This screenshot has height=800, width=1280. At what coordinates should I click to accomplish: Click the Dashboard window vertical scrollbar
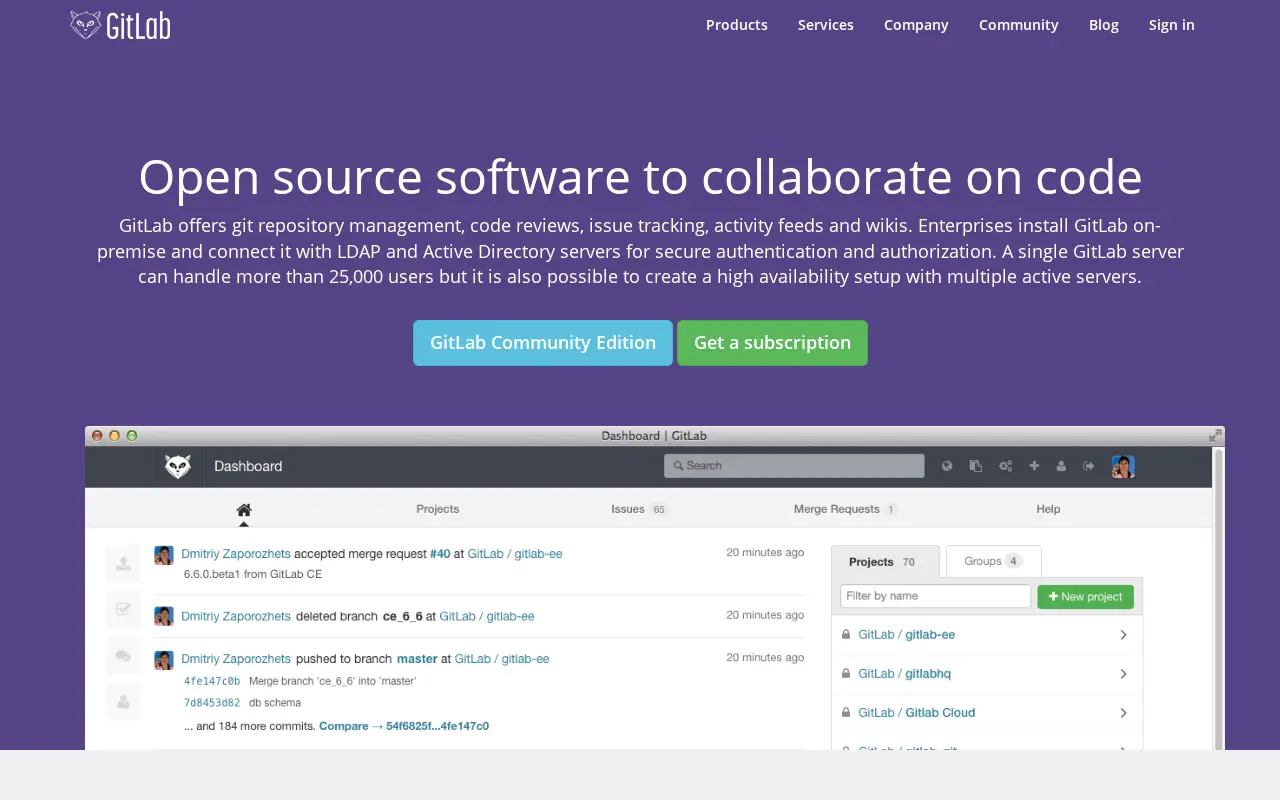[x=1218, y=598]
